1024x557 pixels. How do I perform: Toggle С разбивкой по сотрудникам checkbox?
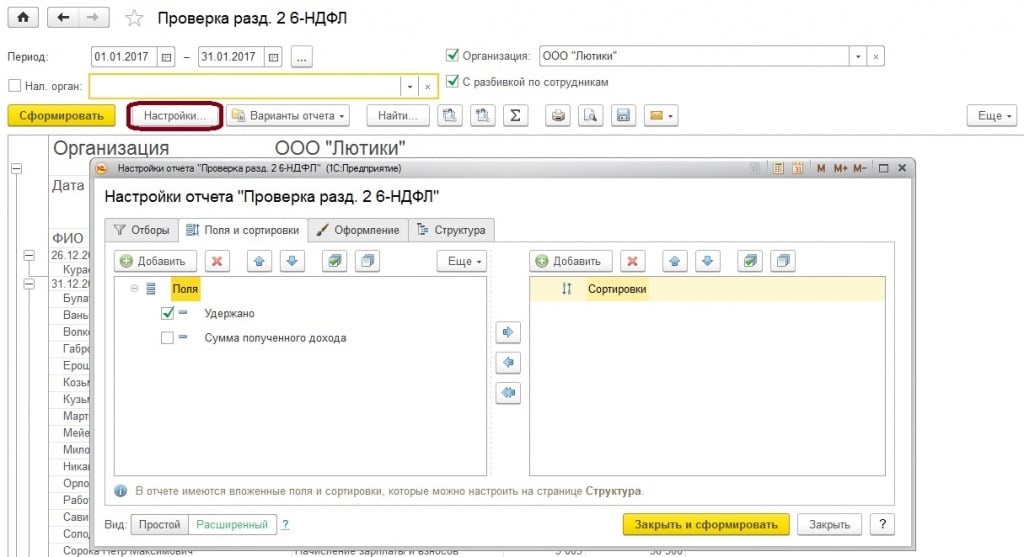coord(453,82)
